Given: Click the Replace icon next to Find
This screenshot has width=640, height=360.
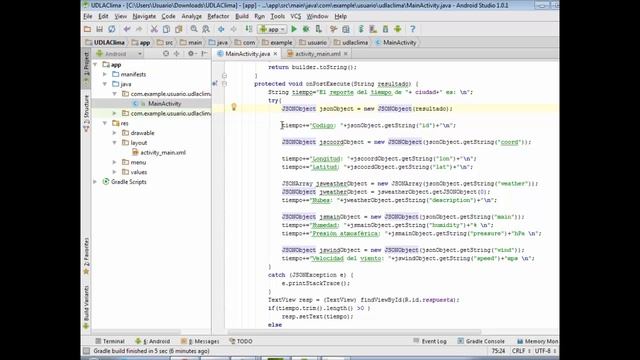Looking at the screenshot, I should pos(206,29).
